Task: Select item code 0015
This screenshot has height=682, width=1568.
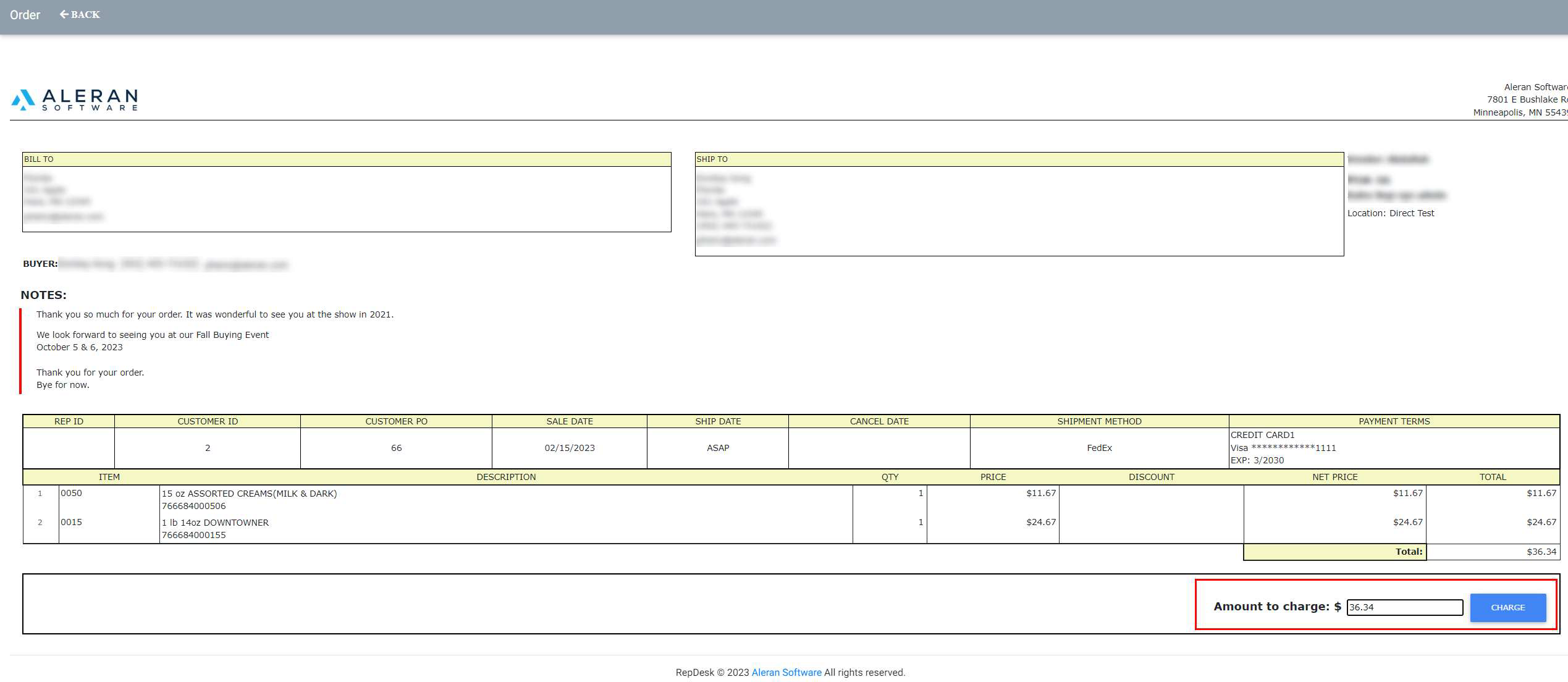Action: [71, 522]
